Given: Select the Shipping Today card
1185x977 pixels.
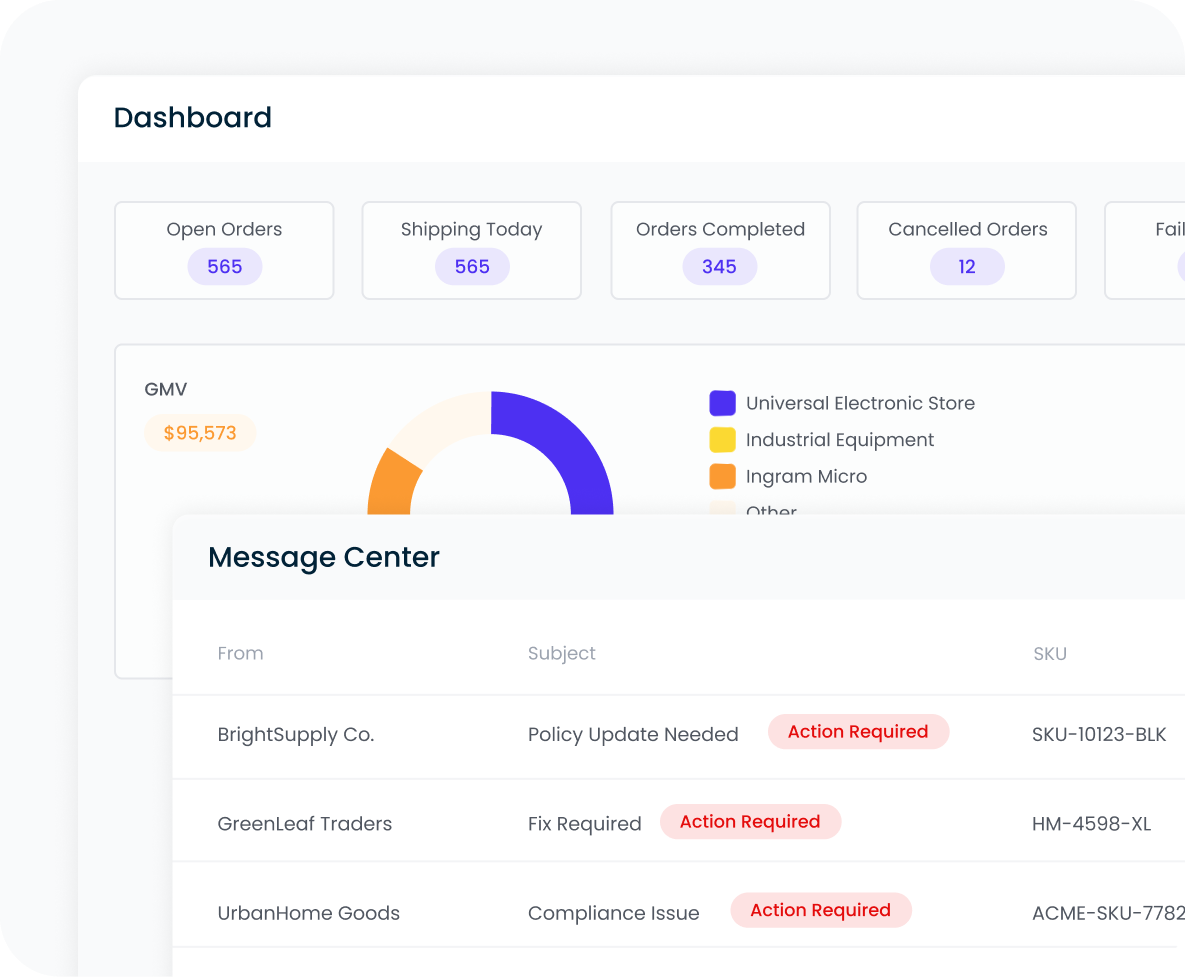Looking at the screenshot, I should point(471,250).
